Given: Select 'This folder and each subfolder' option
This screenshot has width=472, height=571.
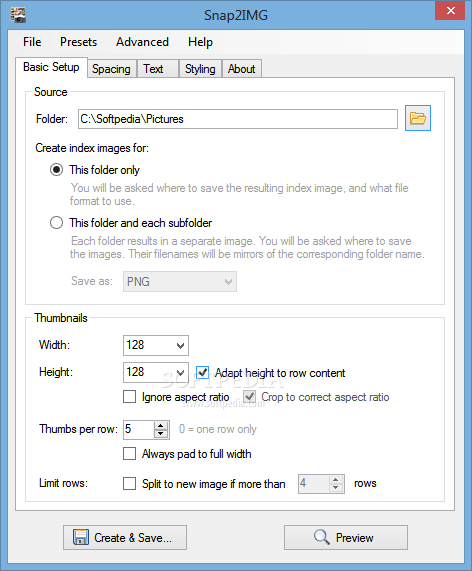Looking at the screenshot, I should [56, 223].
